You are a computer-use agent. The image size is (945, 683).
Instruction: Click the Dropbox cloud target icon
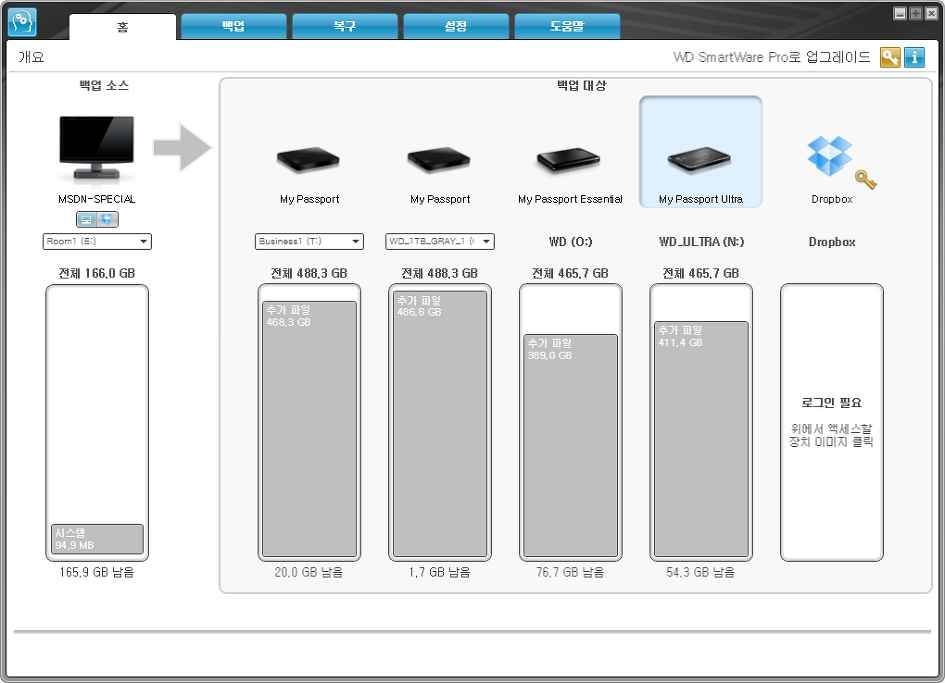829,156
